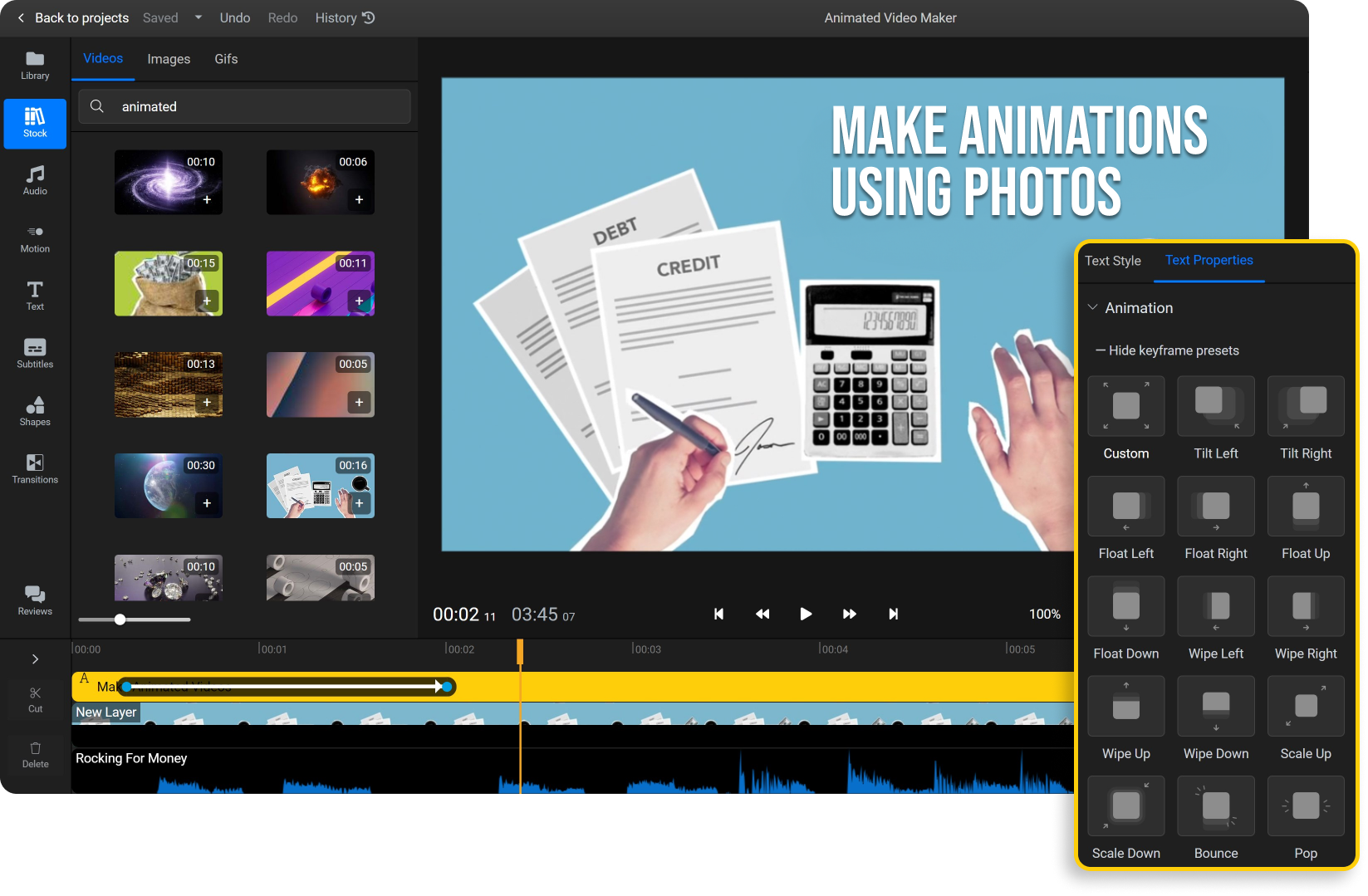This screenshot has width=1368, height=896.
Task: Open the Stock panel
Action: tap(34, 123)
